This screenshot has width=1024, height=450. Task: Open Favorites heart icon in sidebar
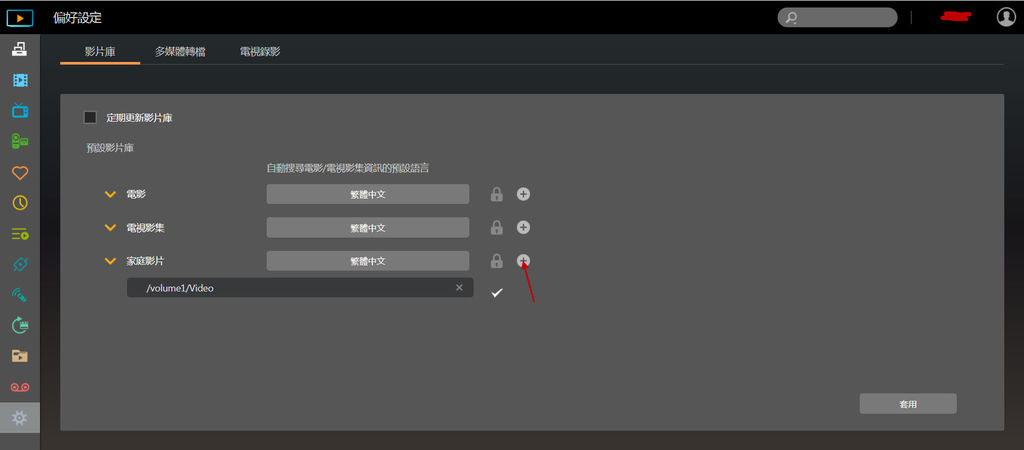coord(20,172)
